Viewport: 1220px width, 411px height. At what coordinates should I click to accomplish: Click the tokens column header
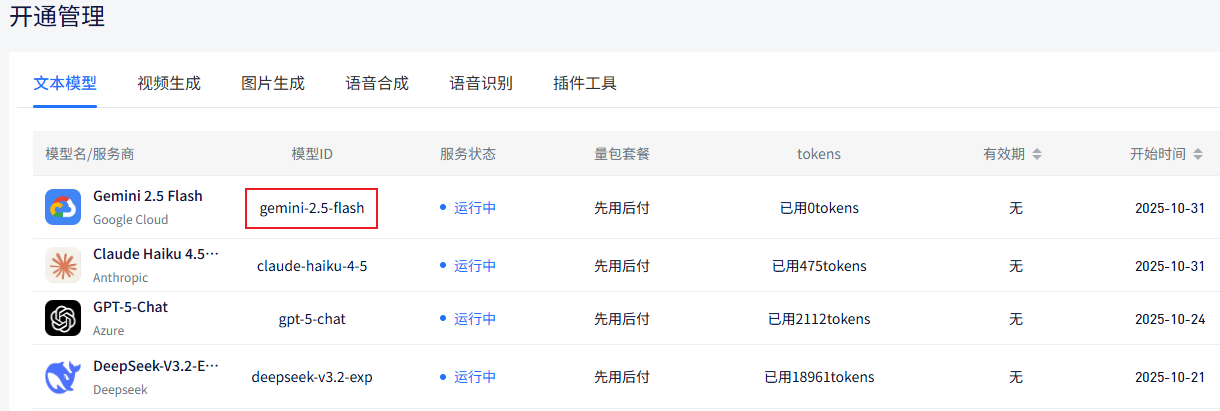click(819, 154)
